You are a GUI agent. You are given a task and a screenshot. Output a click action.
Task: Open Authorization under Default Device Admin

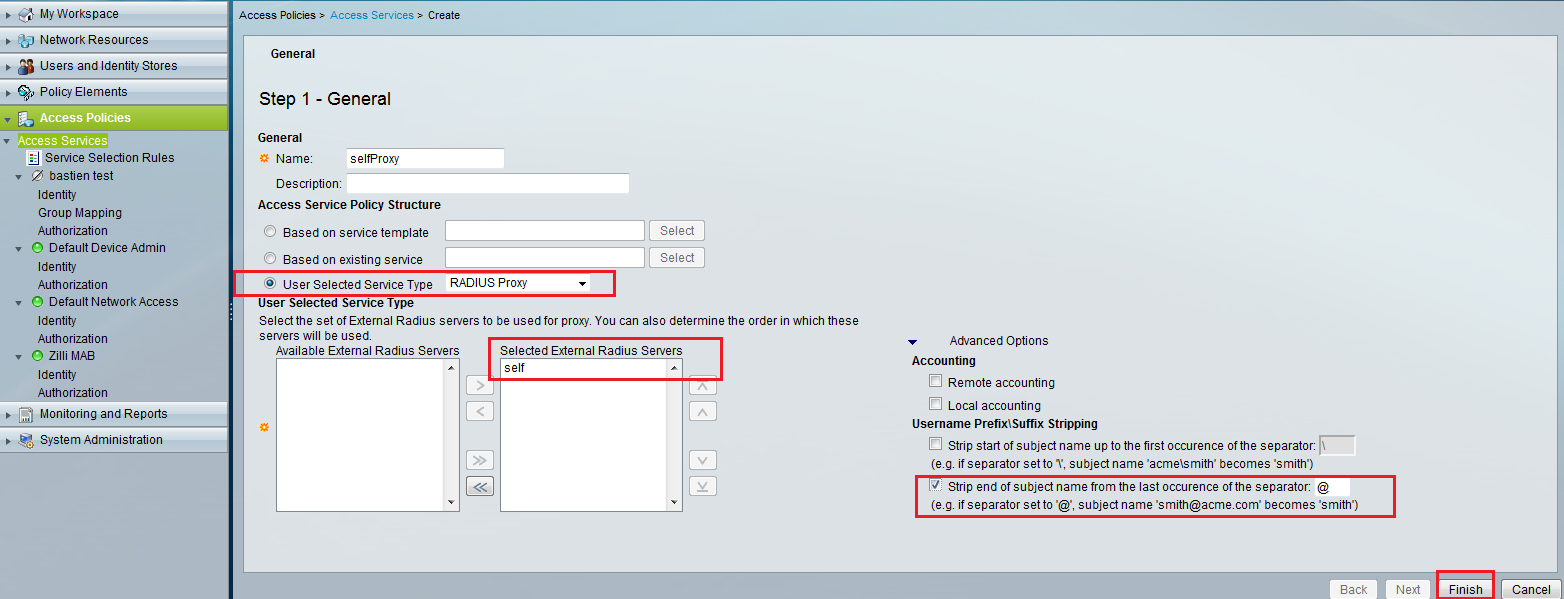click(73, 285)
